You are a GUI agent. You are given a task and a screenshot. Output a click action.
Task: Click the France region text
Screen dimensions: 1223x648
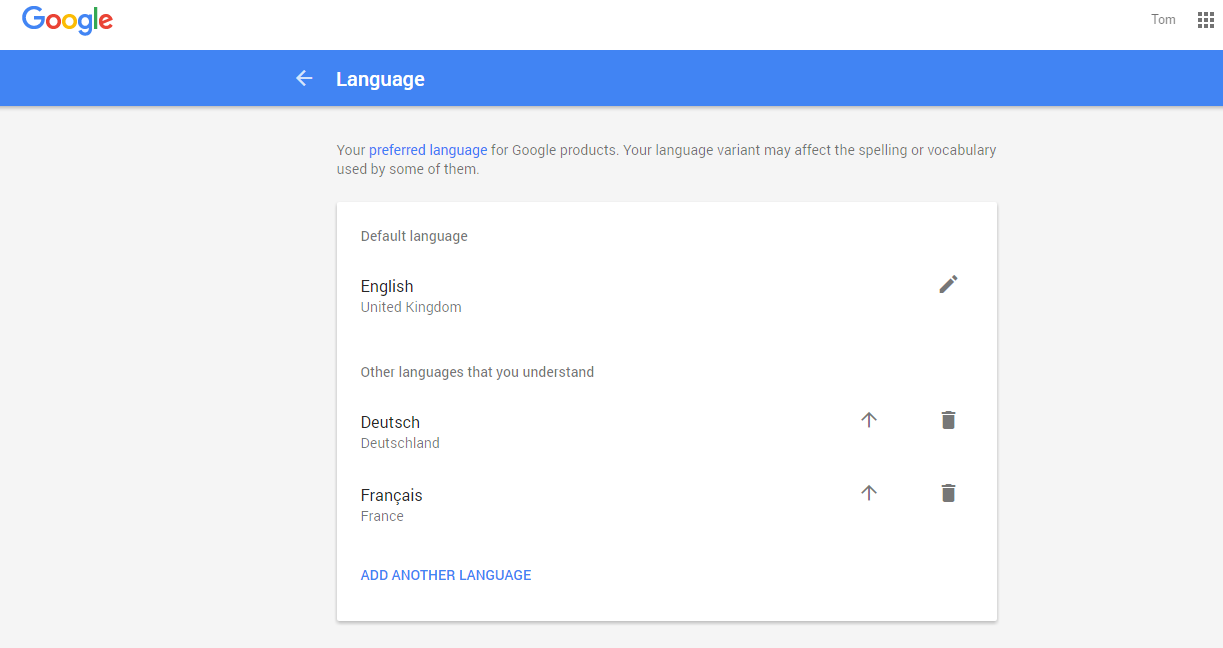pos(382,516)
